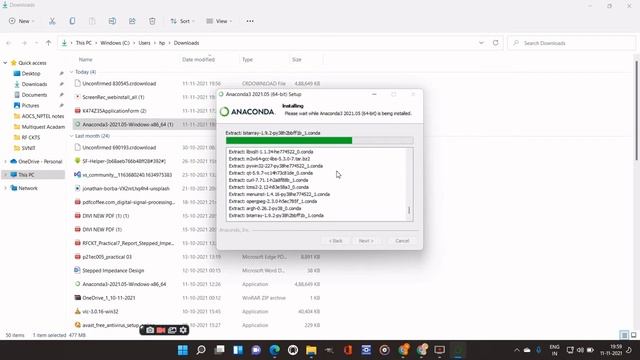Expand the Network tree node
The width and height of the screenshot is (640, 360).
click(x=5, y=188)
